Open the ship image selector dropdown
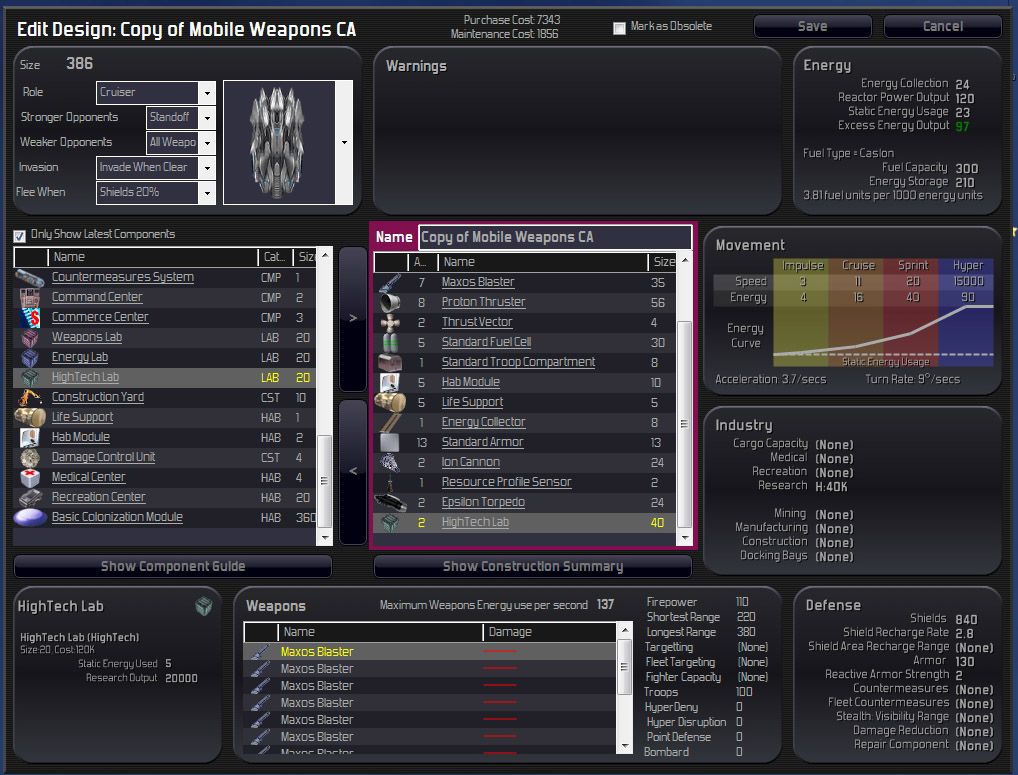 (x=344, y=142)
